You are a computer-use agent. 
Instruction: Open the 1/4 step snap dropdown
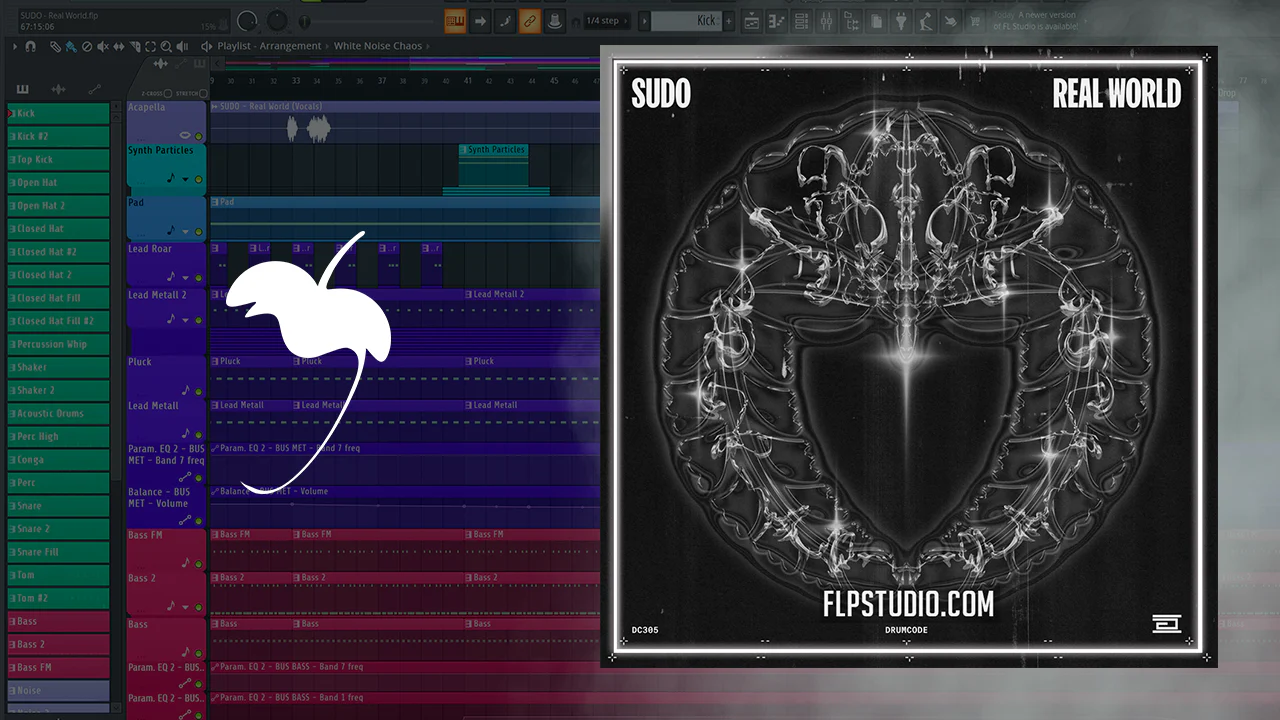(606, 20)
